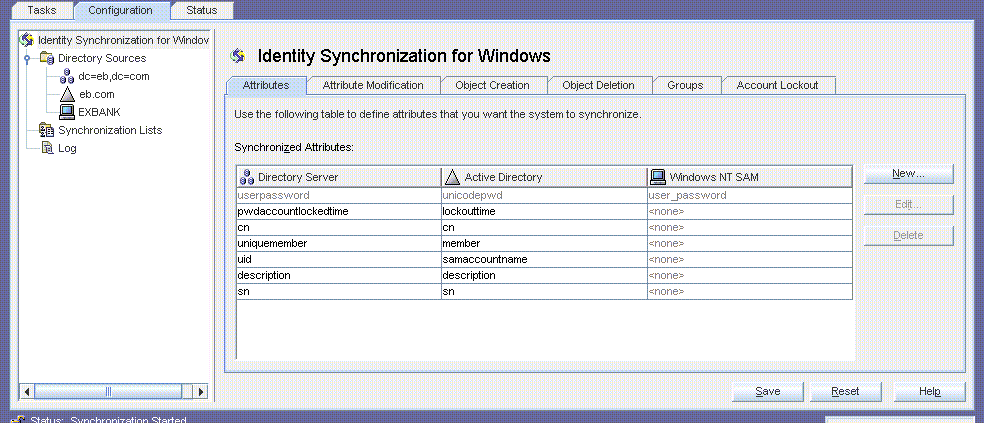Click the userpassword table cell
This screenshot has width=984, height=423.
pos(339,195)
